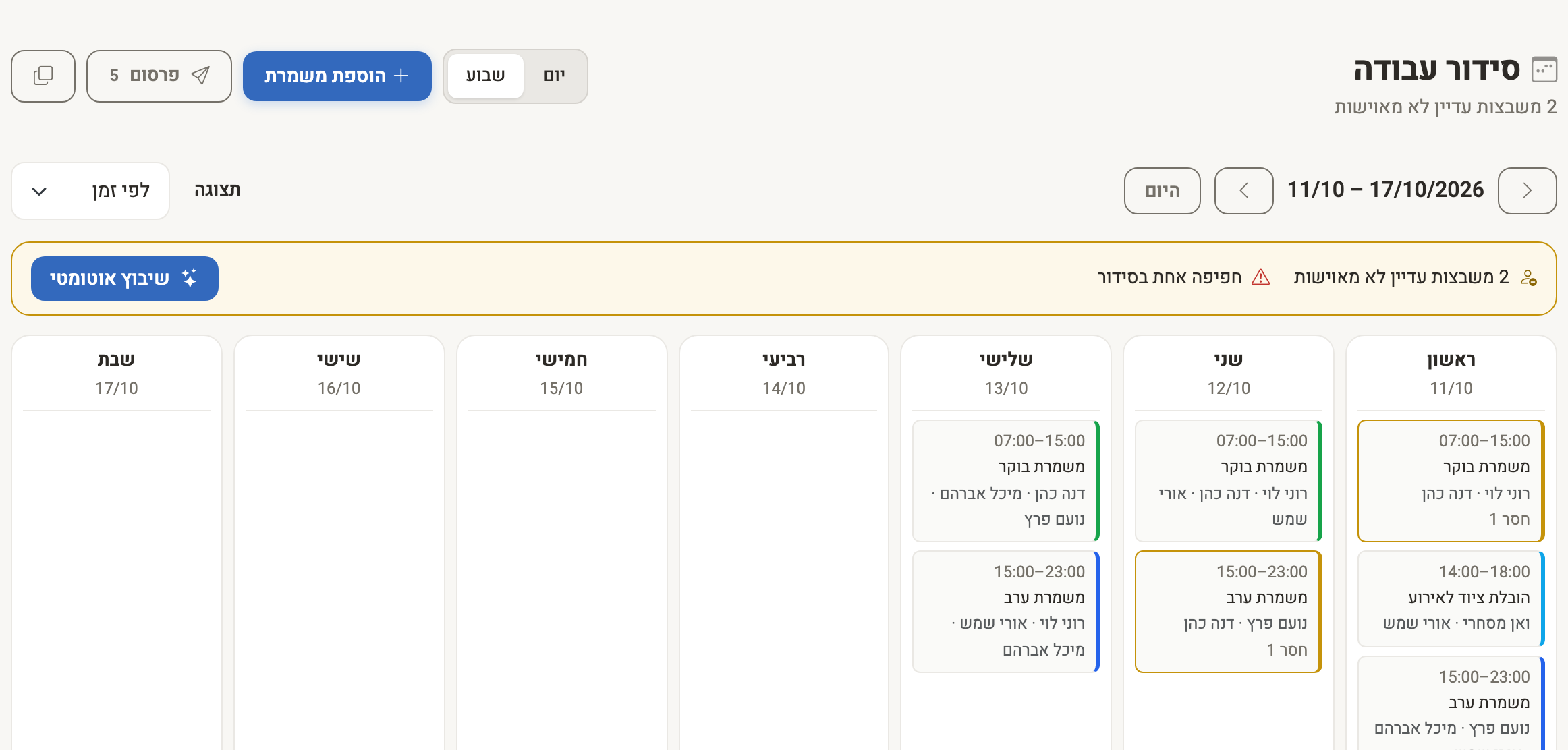Open Monday 07:00–15:00 morning shift card
Screen dimensions: 1568x750
(x=1228, y=481)
